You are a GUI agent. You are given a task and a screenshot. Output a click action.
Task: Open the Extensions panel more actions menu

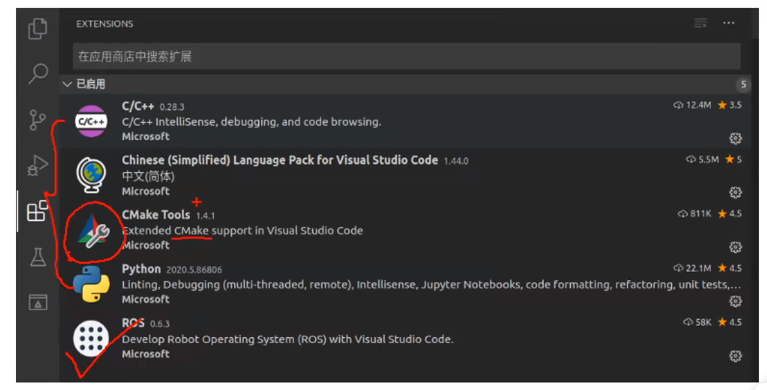(729, 23)
